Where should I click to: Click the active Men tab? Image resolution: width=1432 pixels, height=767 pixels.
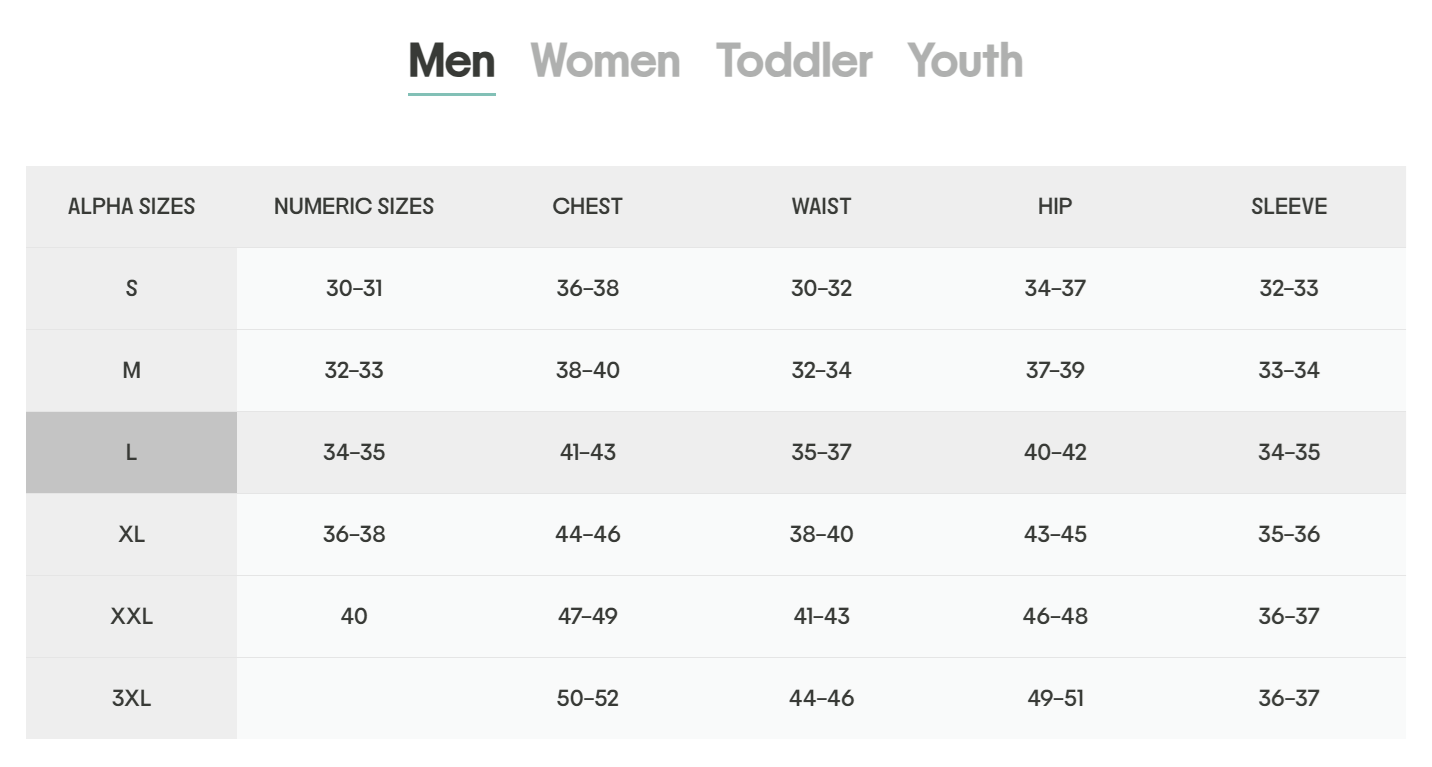452,60
